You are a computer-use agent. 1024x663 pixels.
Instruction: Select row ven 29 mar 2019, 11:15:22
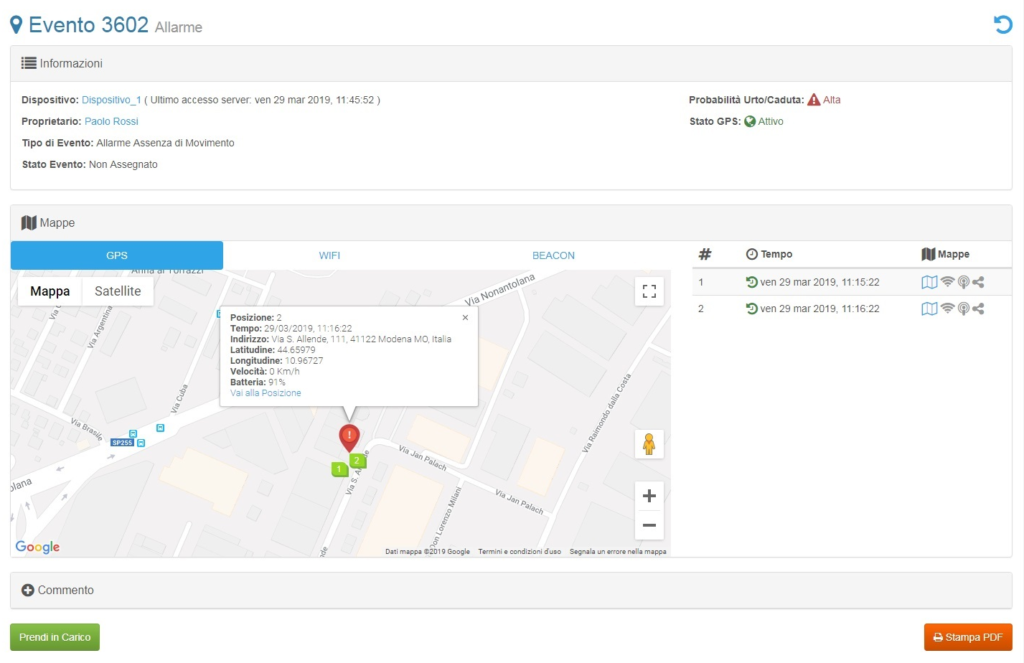click(852, 282)
